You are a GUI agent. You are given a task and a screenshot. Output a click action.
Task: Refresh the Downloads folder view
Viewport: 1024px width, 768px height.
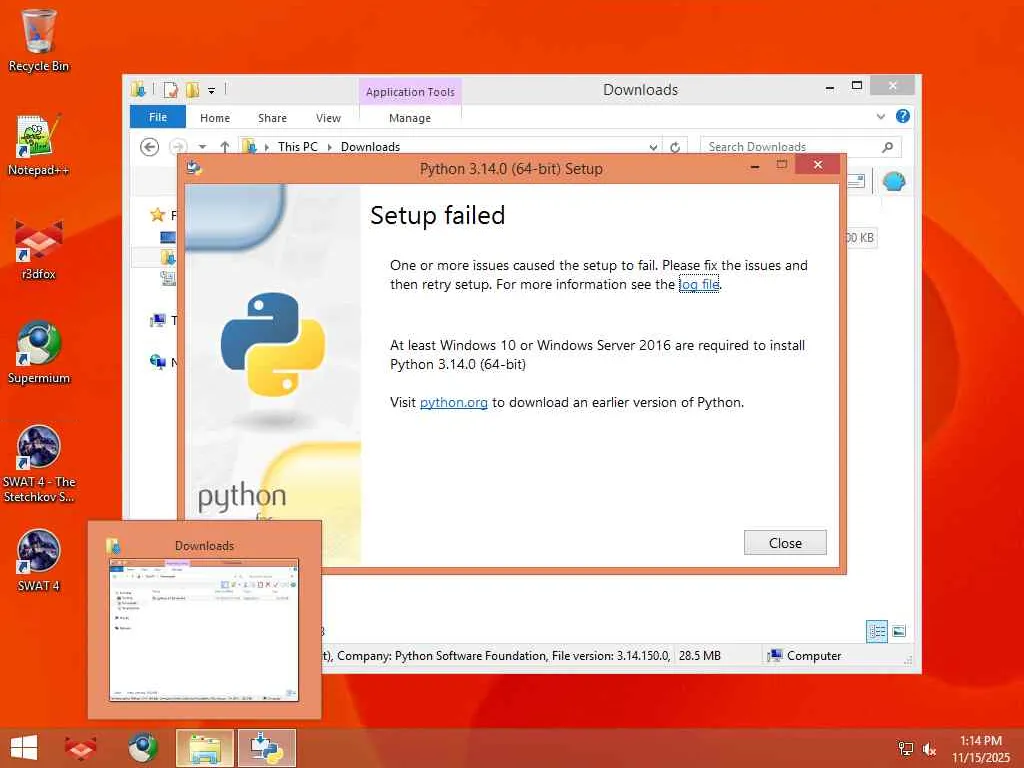675,147
